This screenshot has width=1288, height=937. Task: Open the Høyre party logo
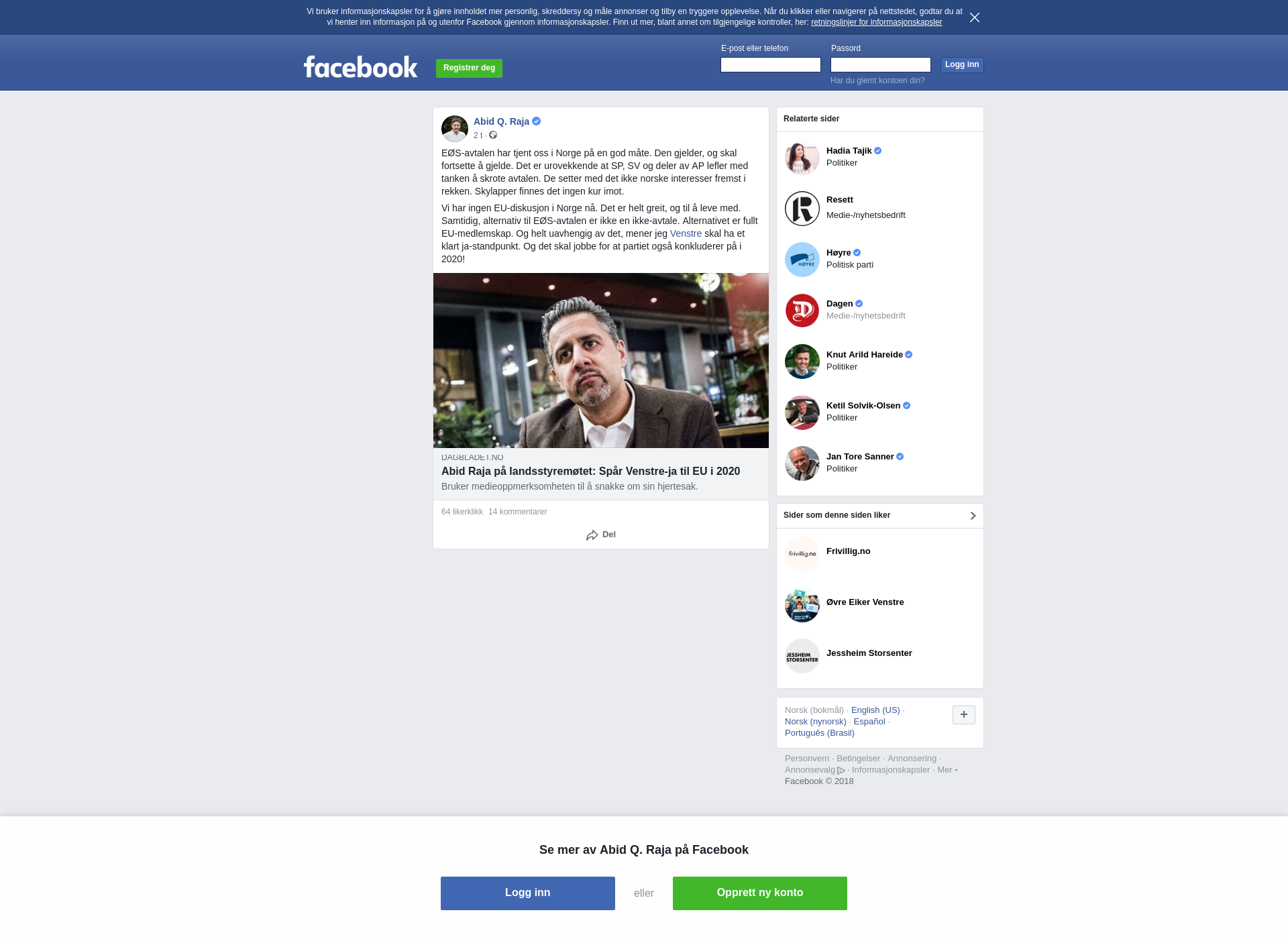[x=802, y=260]
